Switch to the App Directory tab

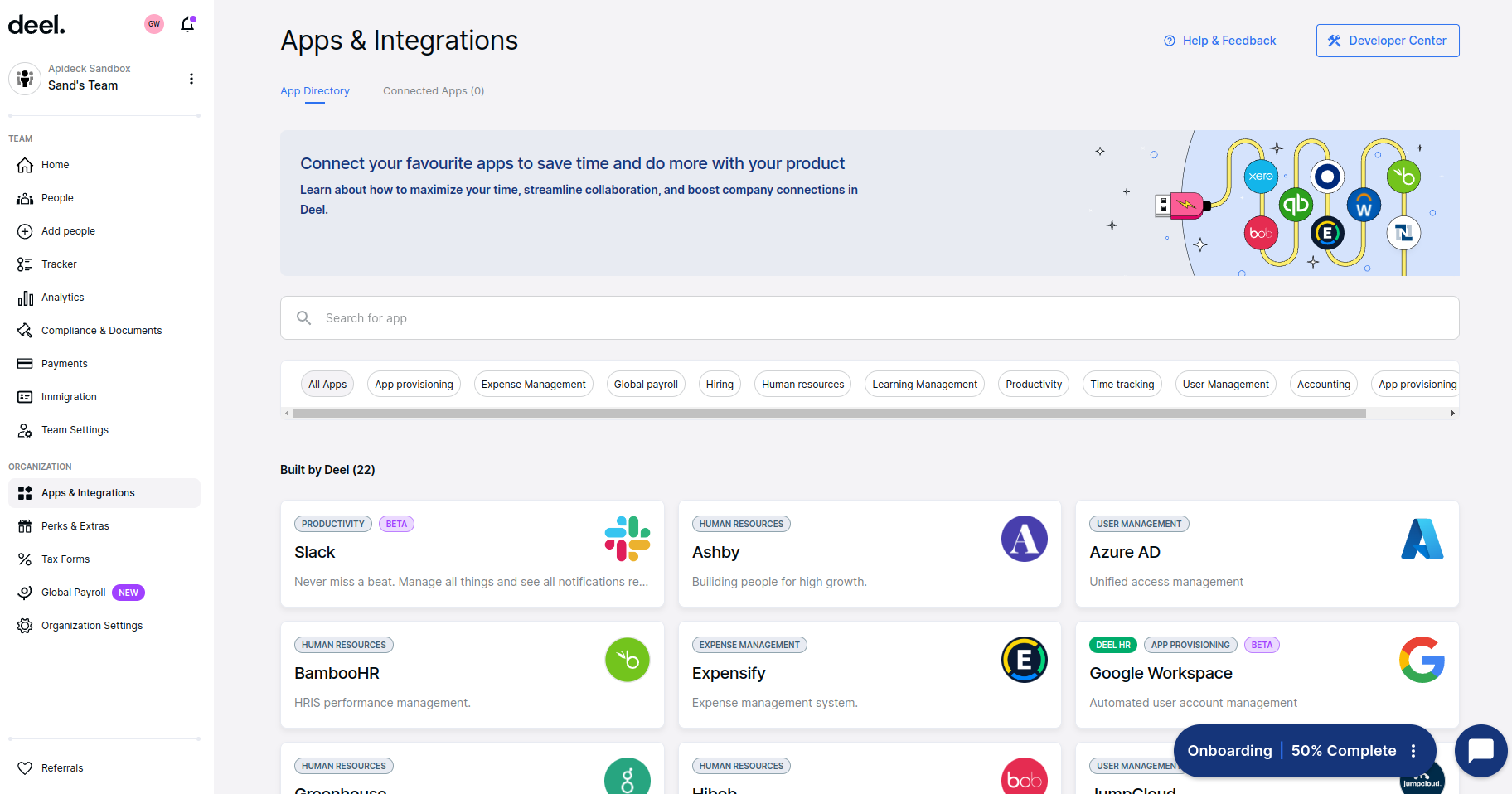(315, 91)
